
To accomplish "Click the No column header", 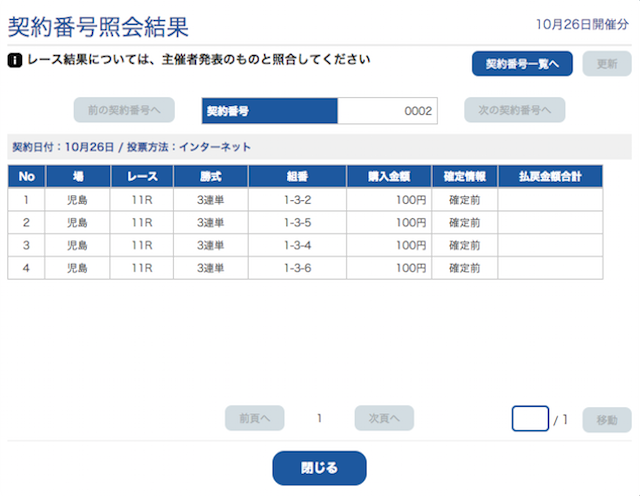I will click(27, 176).
